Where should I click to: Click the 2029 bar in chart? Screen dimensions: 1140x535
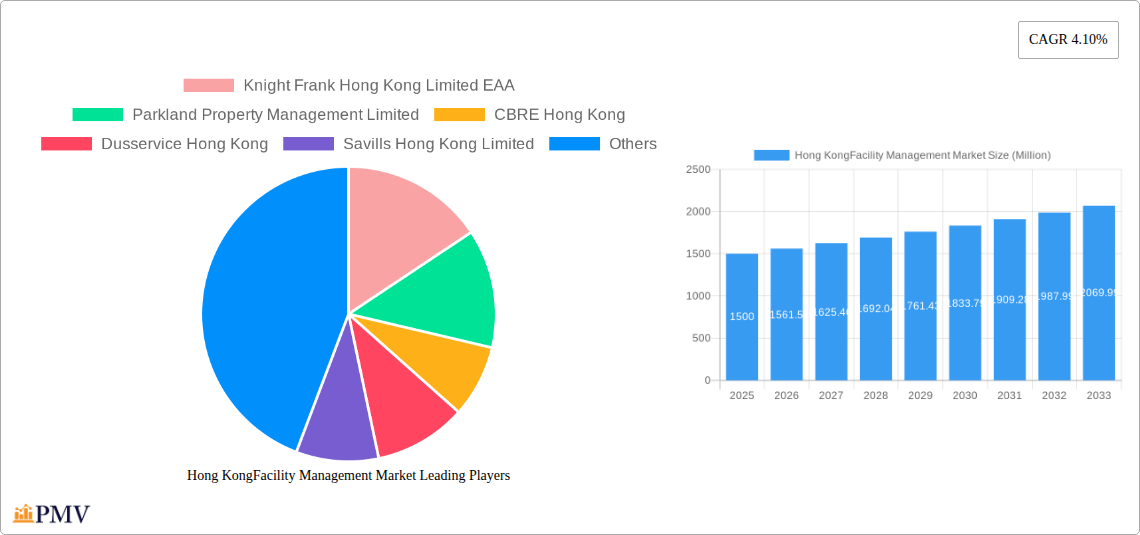pyautogui.click(x=920, y=306)
